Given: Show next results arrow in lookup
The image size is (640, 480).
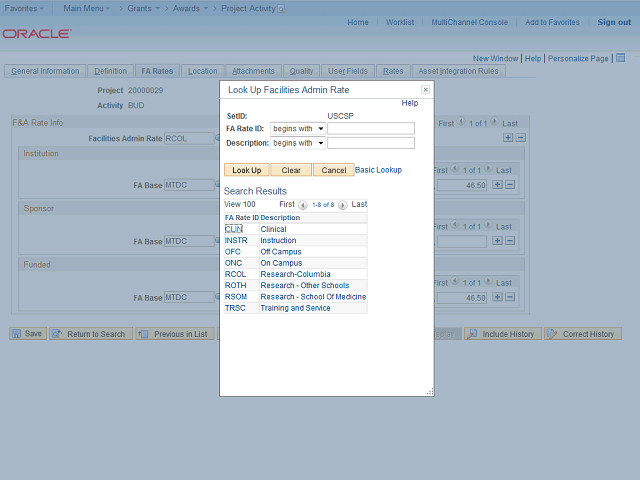Looking at the screenshot, I should tap(342, 205).
